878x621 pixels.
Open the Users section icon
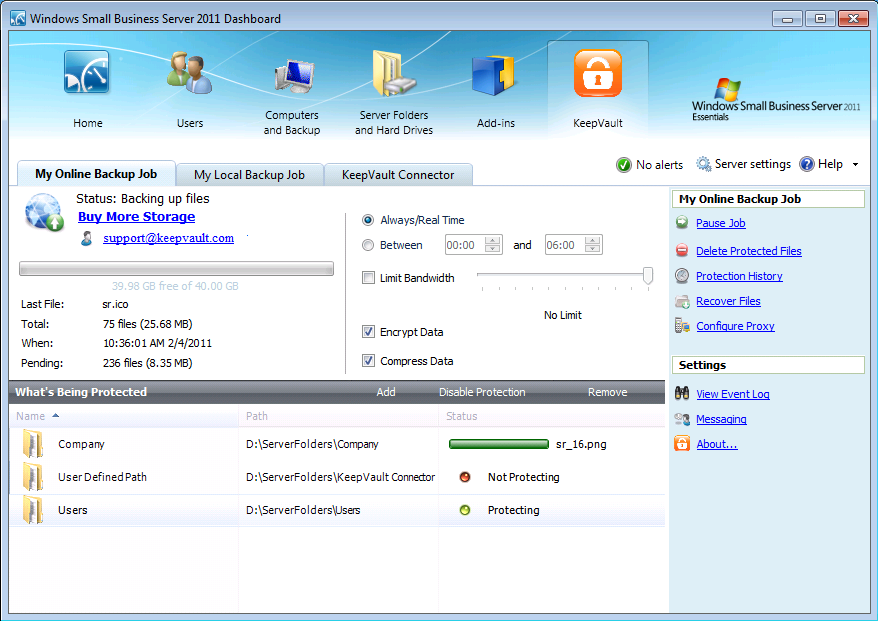point(190,73)
